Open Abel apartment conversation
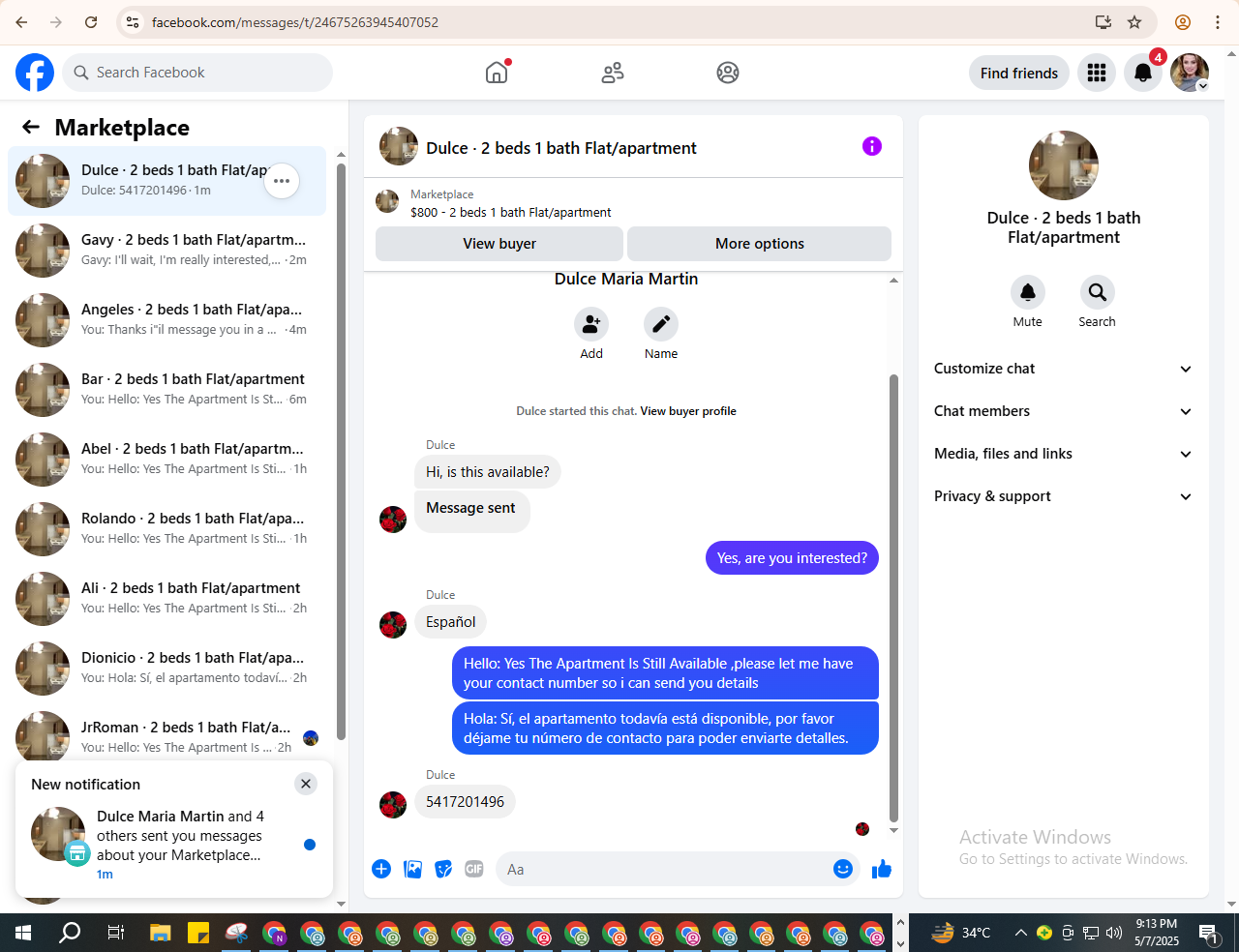1239x952 pixels. coord(166,460)
